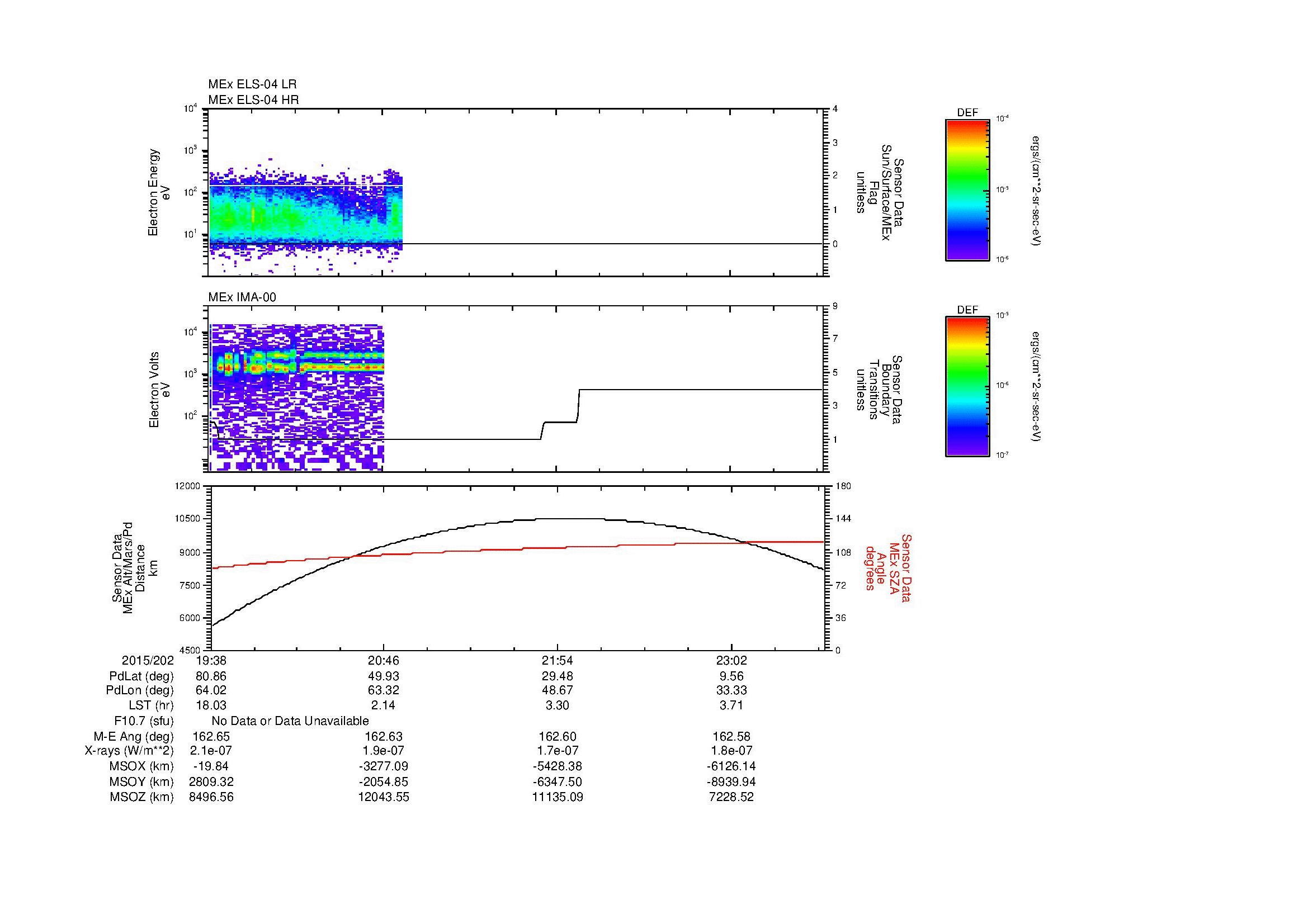Click the 'MSOY (km)' row label
This screenshot has height=924, width=1308.
click(x=142, y=781)
